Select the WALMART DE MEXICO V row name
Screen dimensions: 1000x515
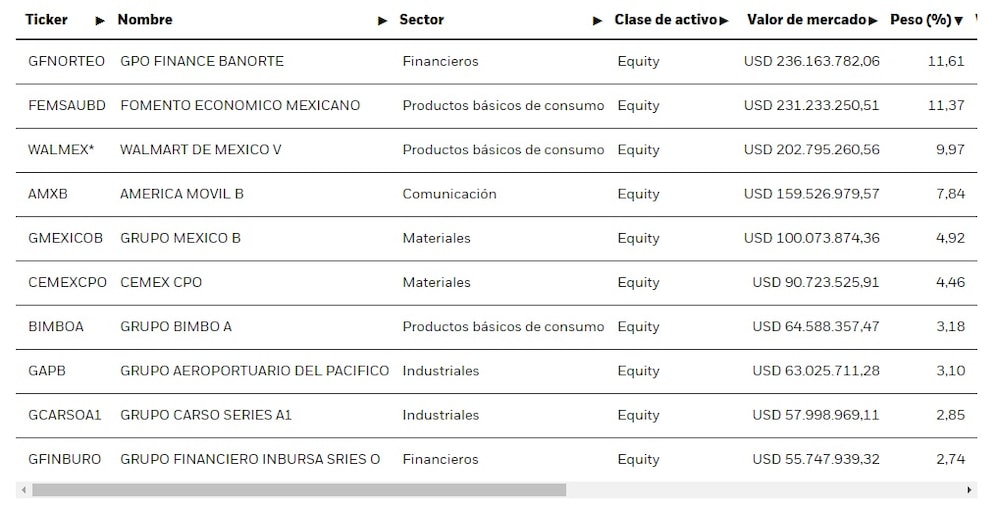click(201, 150)
